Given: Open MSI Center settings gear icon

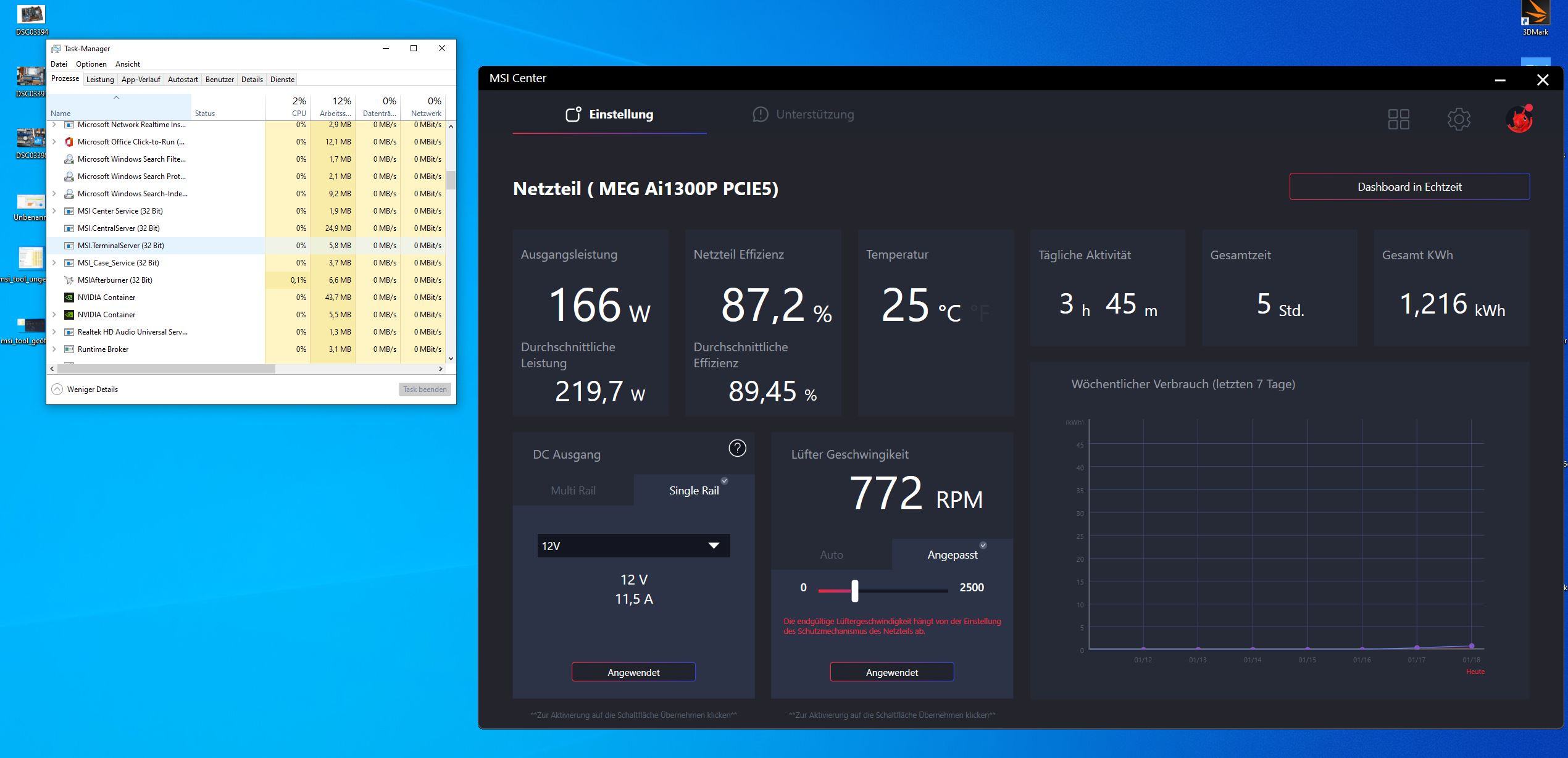Looking at the screenshot, I should tap(1459, 119).
